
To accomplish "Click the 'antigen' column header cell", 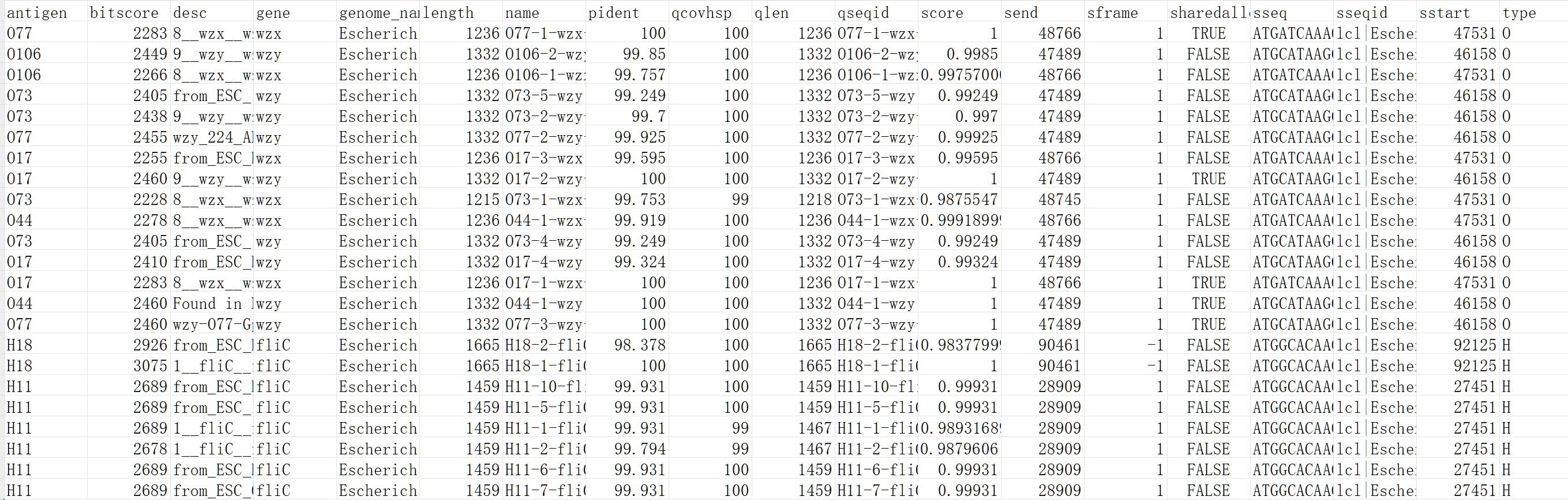I will (36, 13).
